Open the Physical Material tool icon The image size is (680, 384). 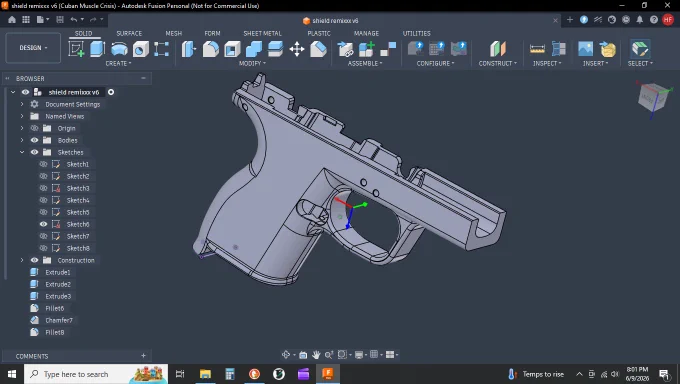pos(318,49)
